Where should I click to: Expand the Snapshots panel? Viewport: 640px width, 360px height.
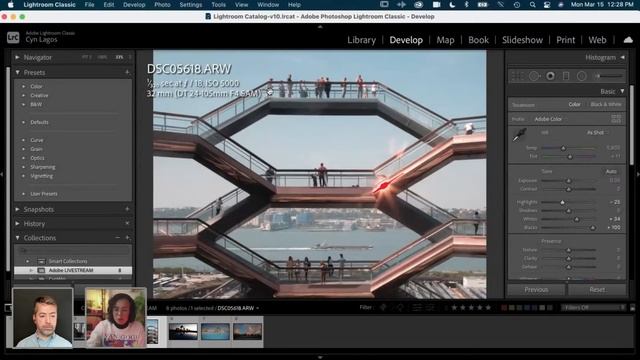(18, 209)
